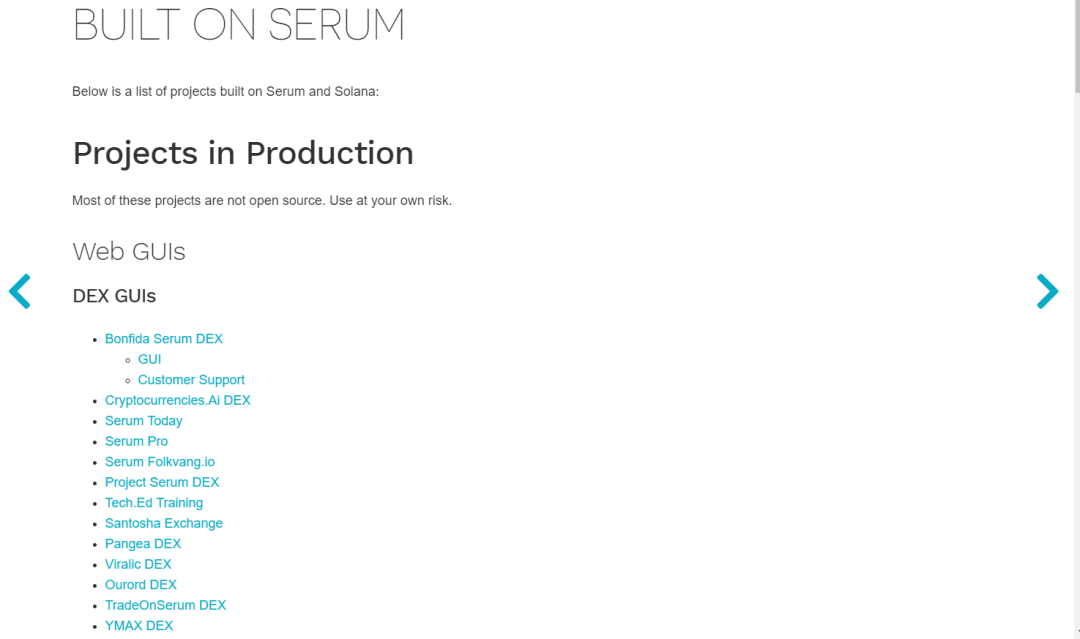The height and width of the screenshot is (639, 1080).
Task: Open the GUI sub-link under Bonfida
Action: point(149,359)
